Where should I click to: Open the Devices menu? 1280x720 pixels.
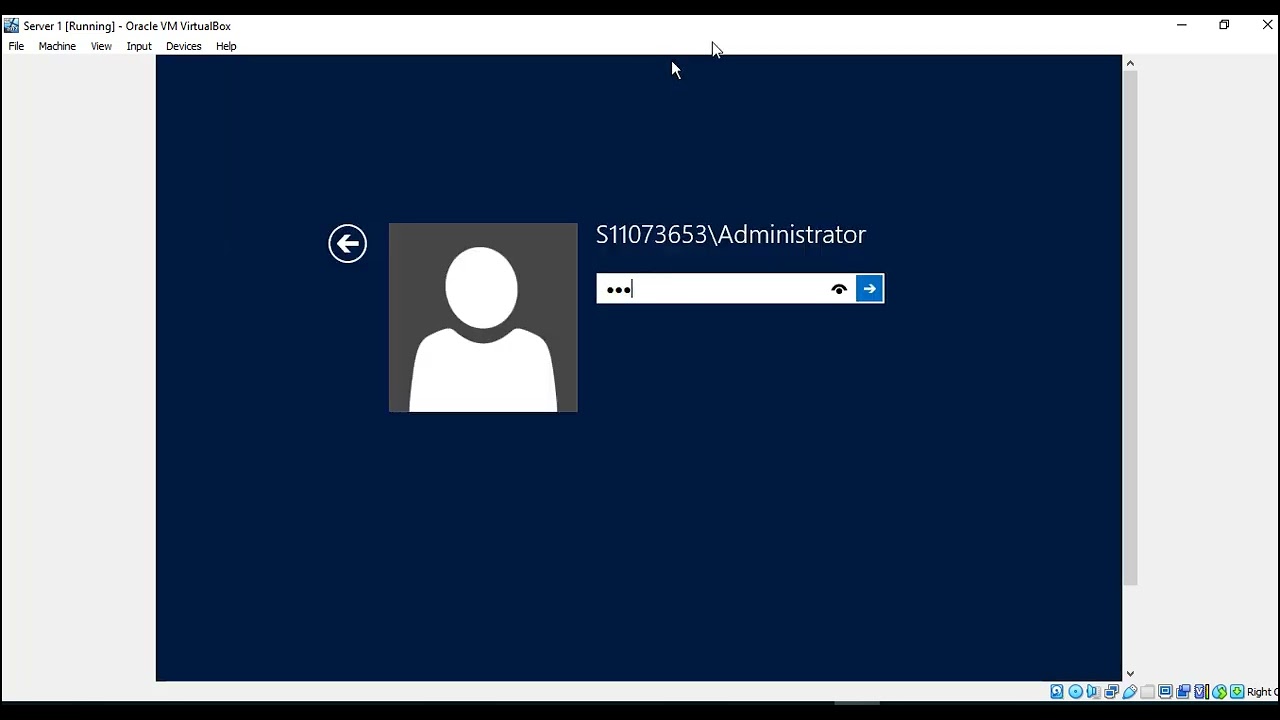[x=183, y=46]
